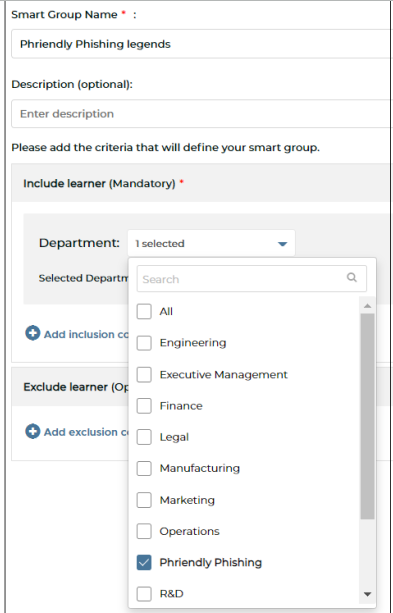This screenshot has width=393, height=613.
Task: Click the Smart Group Name label
Action: 64,15
